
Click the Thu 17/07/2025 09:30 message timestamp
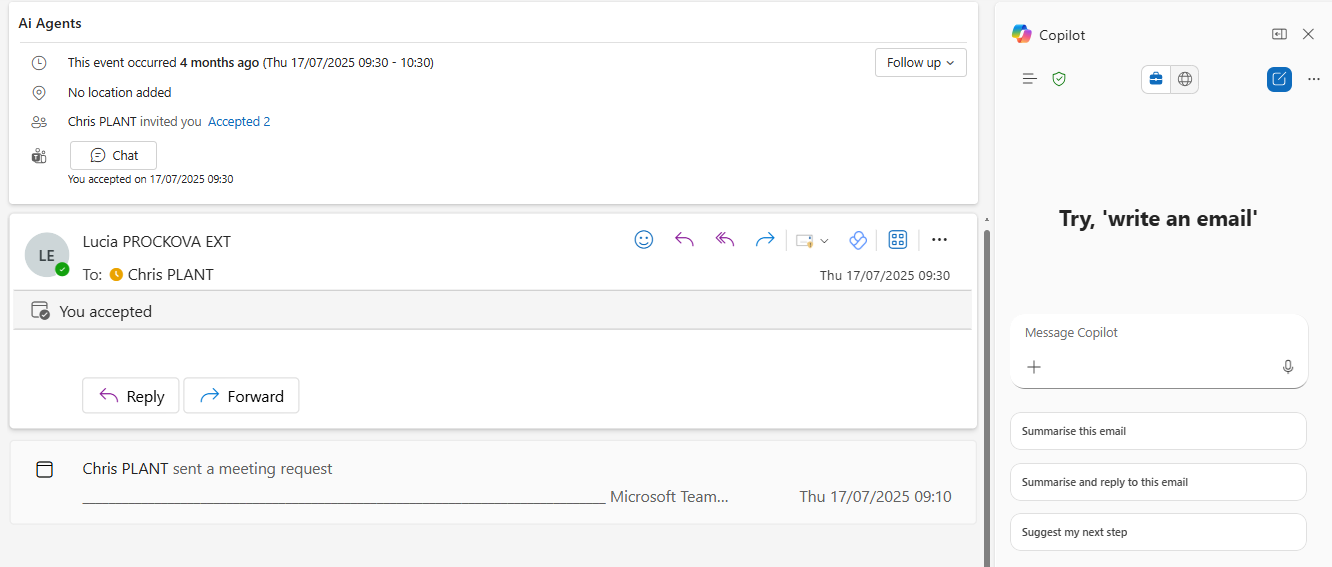[885, 275]
